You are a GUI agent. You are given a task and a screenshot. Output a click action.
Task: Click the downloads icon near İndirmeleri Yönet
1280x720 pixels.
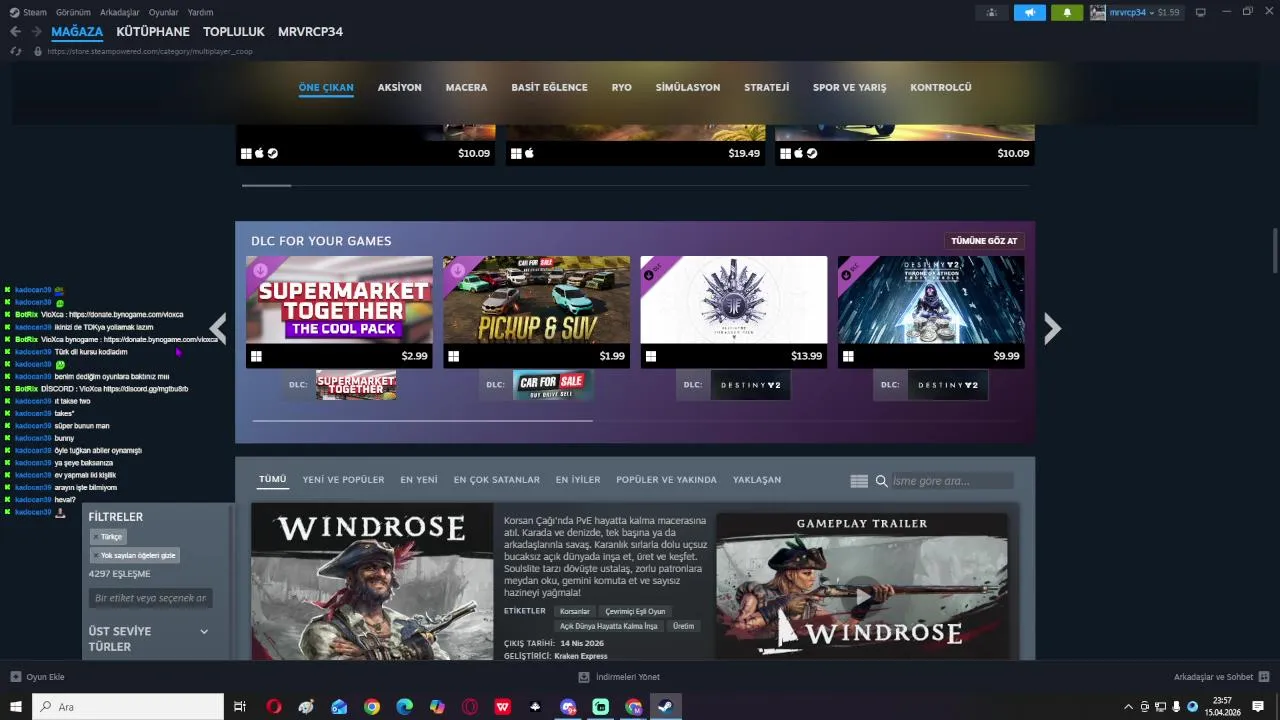click(x=584, y=677)
